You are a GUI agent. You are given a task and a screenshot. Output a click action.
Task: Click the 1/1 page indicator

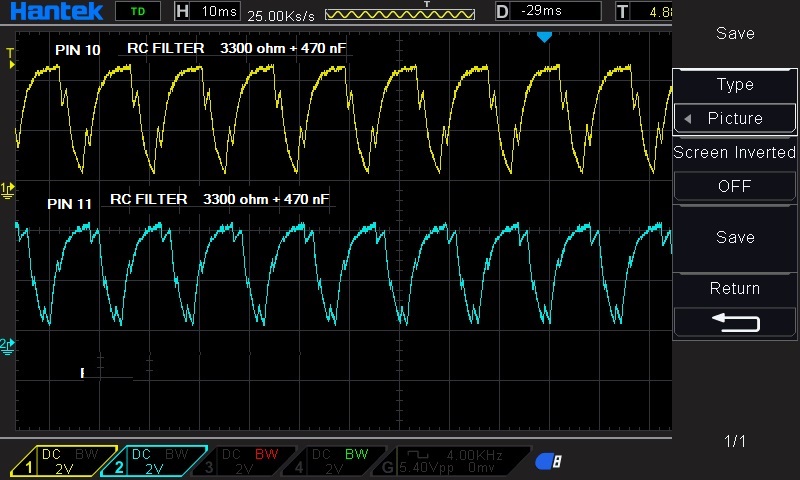pyautogui.click(x=735, y=441)
